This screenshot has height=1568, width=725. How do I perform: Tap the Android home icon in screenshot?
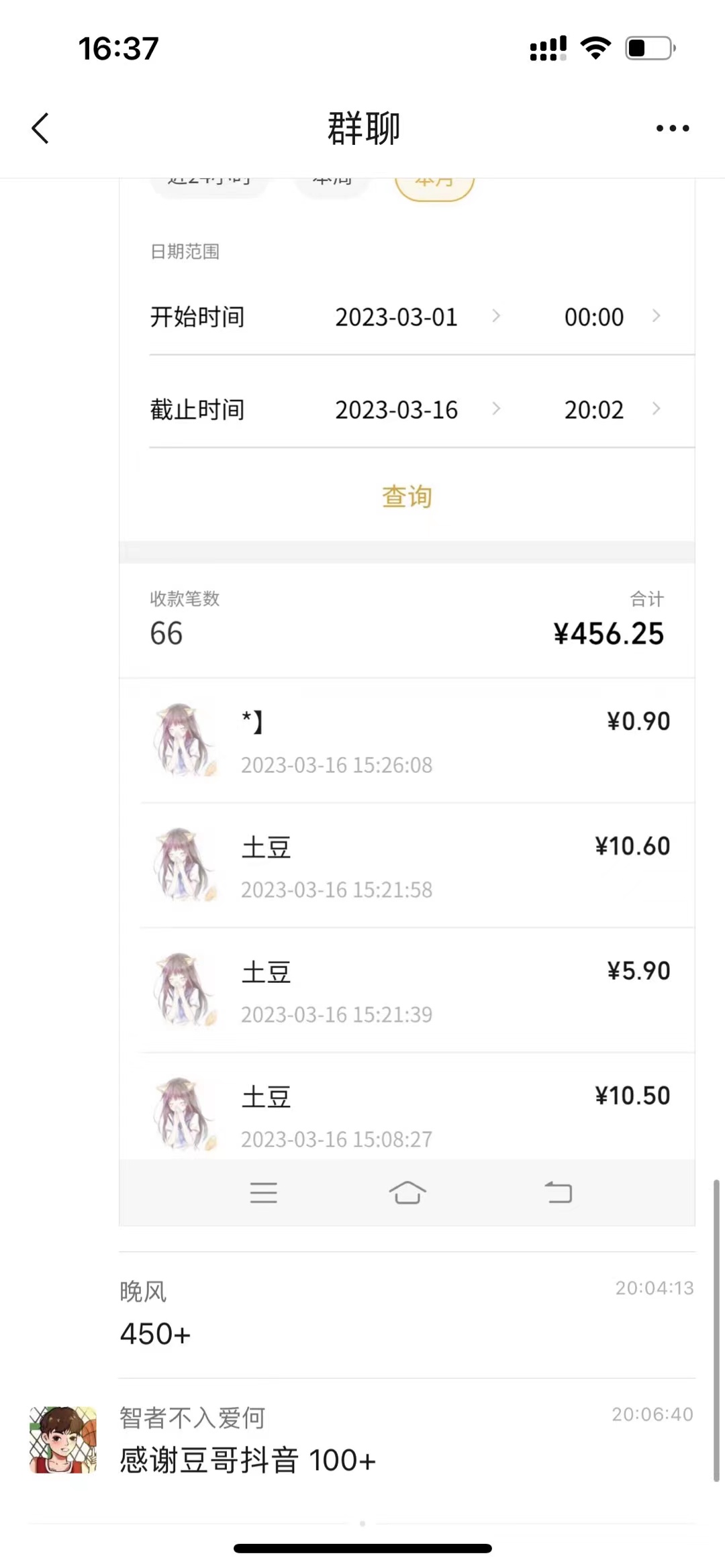(407, 1192)
